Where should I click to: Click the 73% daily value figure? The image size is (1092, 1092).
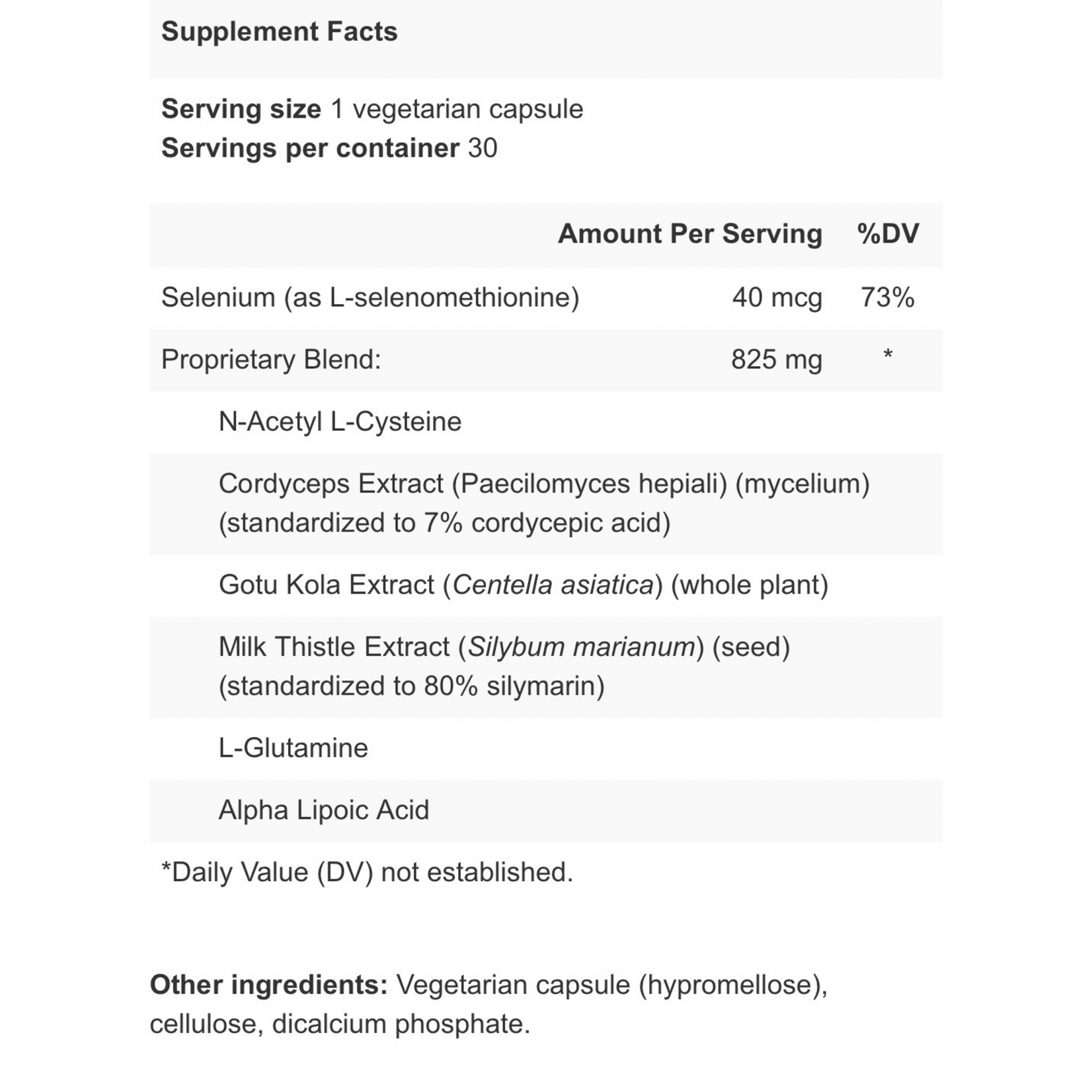tap(887, 297)
